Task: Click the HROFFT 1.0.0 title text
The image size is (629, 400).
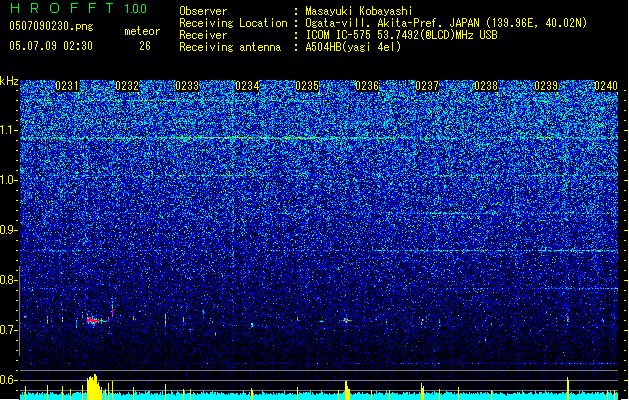Action: 79,8
